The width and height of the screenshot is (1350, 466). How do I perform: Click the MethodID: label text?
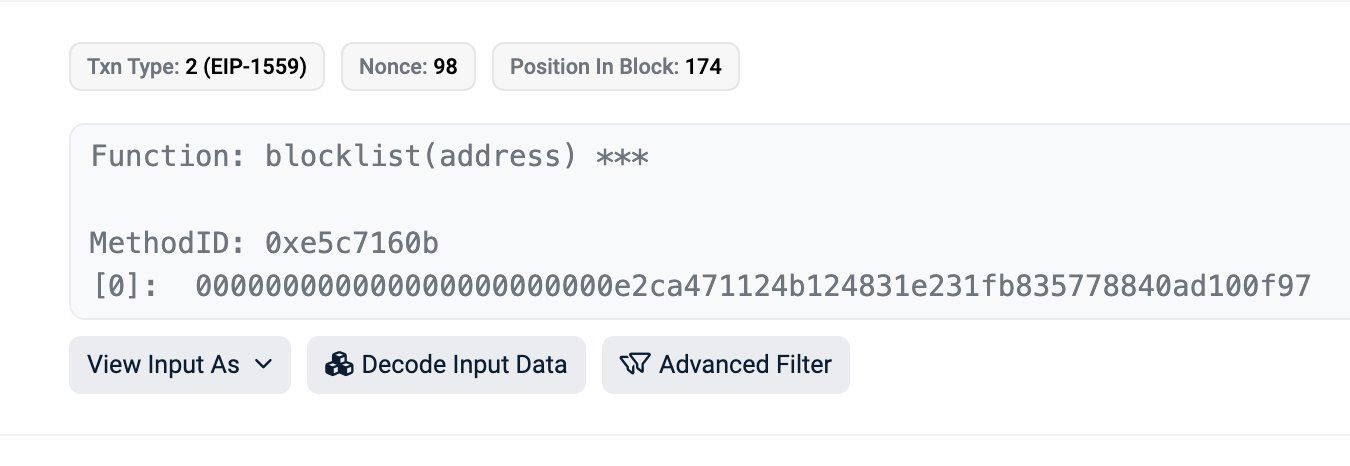[x=169, y=243]
